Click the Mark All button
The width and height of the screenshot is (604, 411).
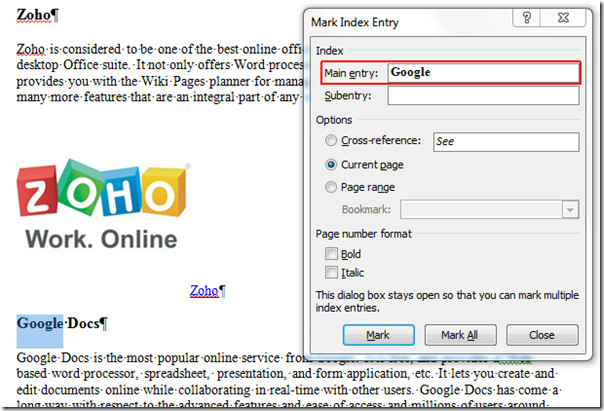(460, 335)
